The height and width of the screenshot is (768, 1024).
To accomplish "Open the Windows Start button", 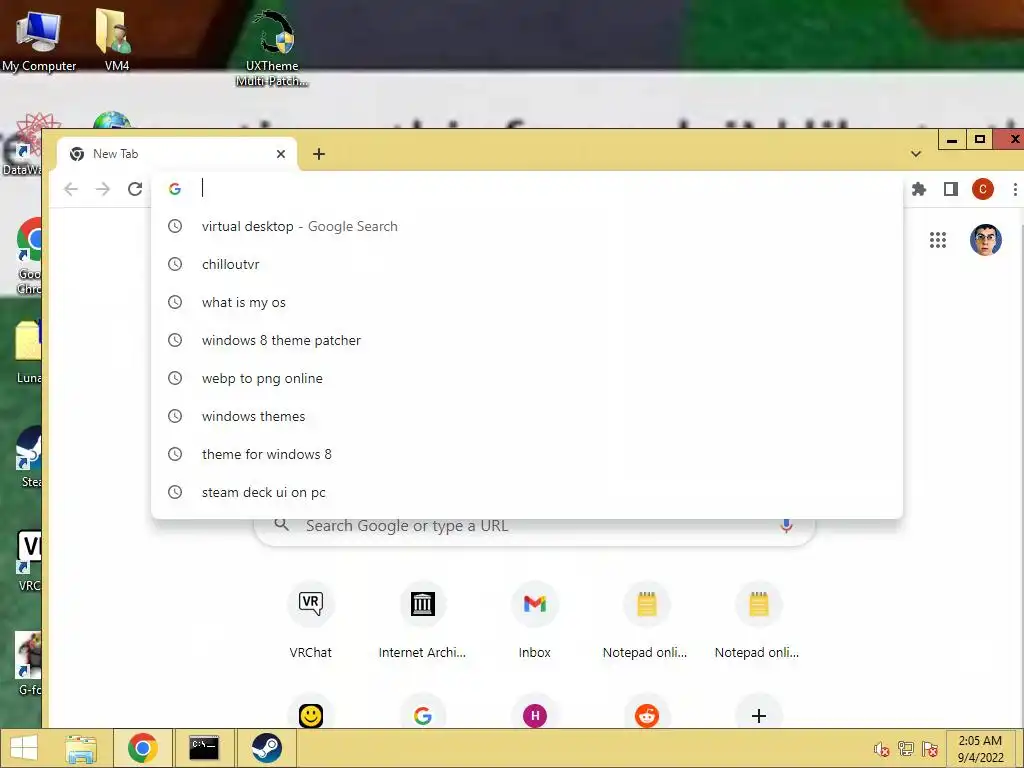I will click(24, 748).
